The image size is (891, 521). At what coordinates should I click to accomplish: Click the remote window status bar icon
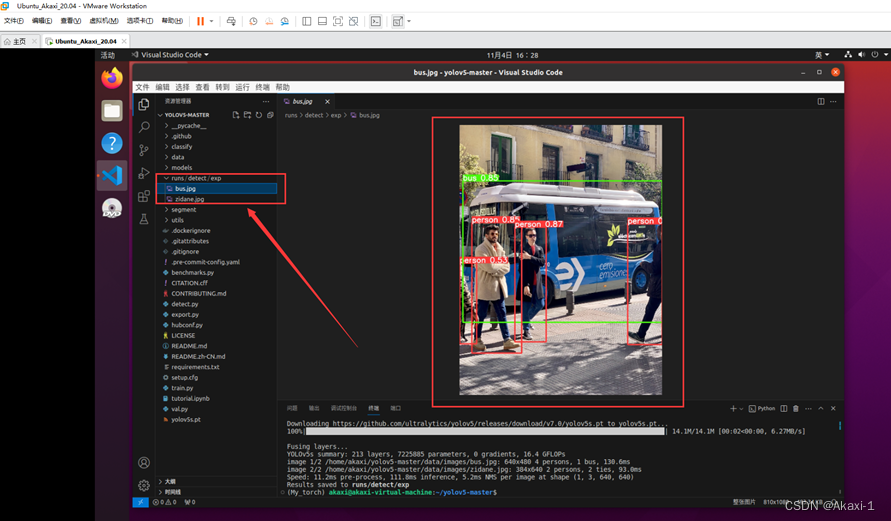(x=140, y=502)
